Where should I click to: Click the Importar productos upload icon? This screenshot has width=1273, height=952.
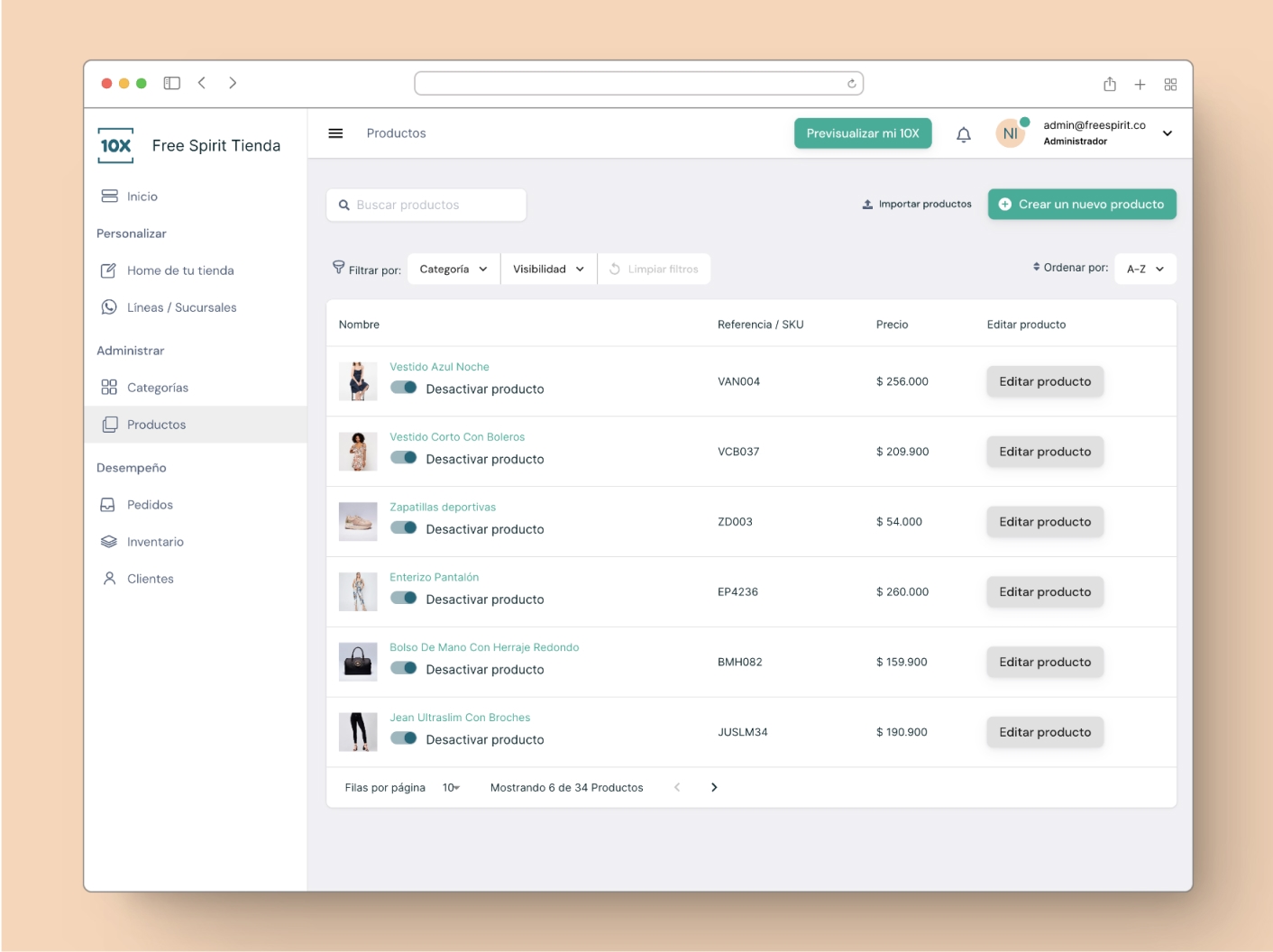(868, 204)
